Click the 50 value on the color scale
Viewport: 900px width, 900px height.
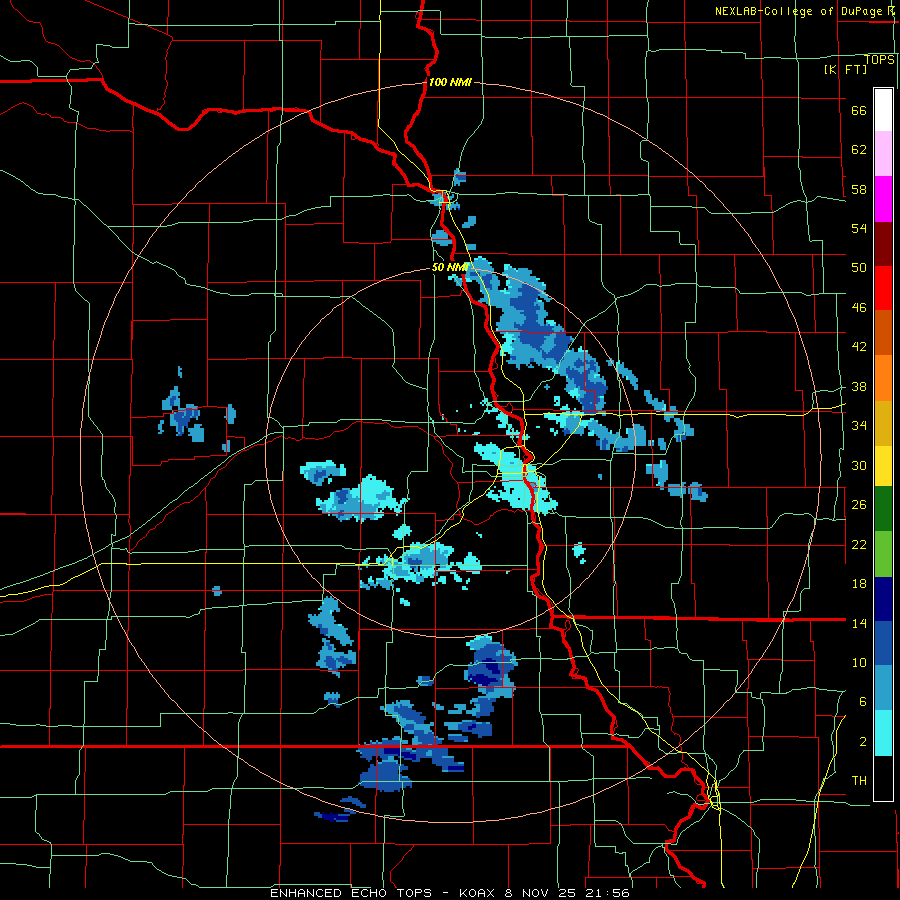coord(859,267)
